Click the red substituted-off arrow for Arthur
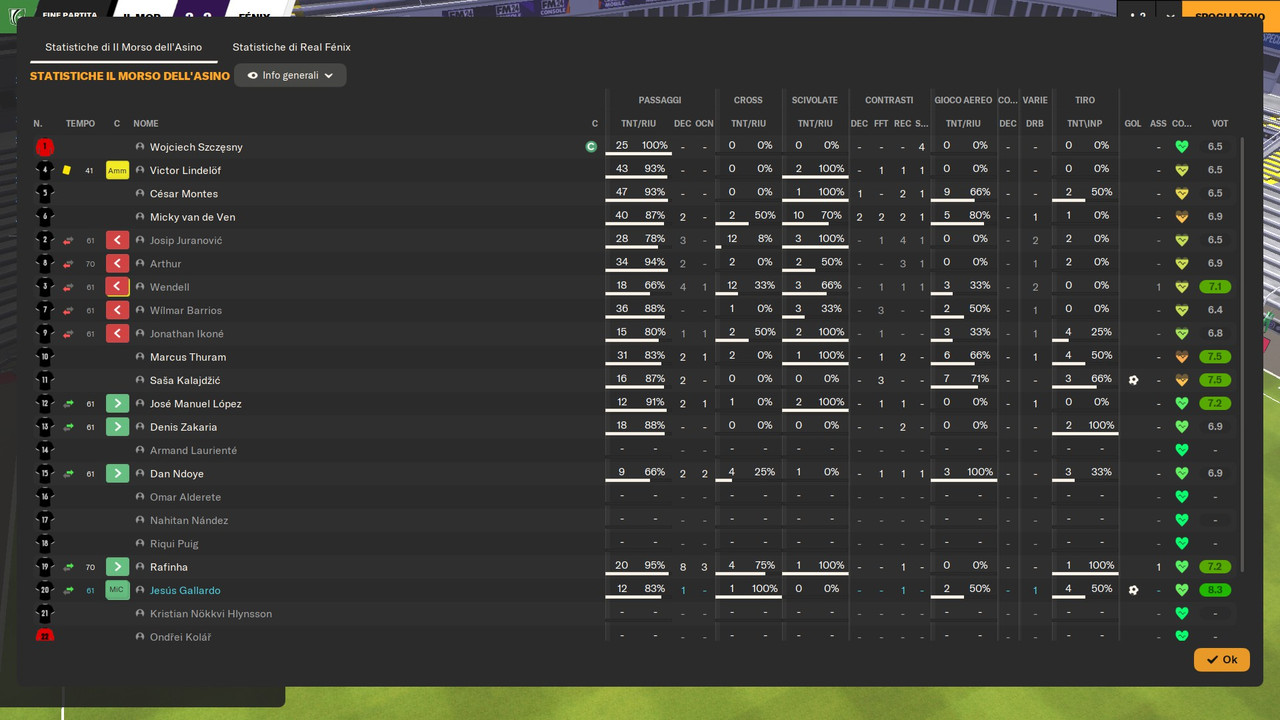 (x=117, y=264)
